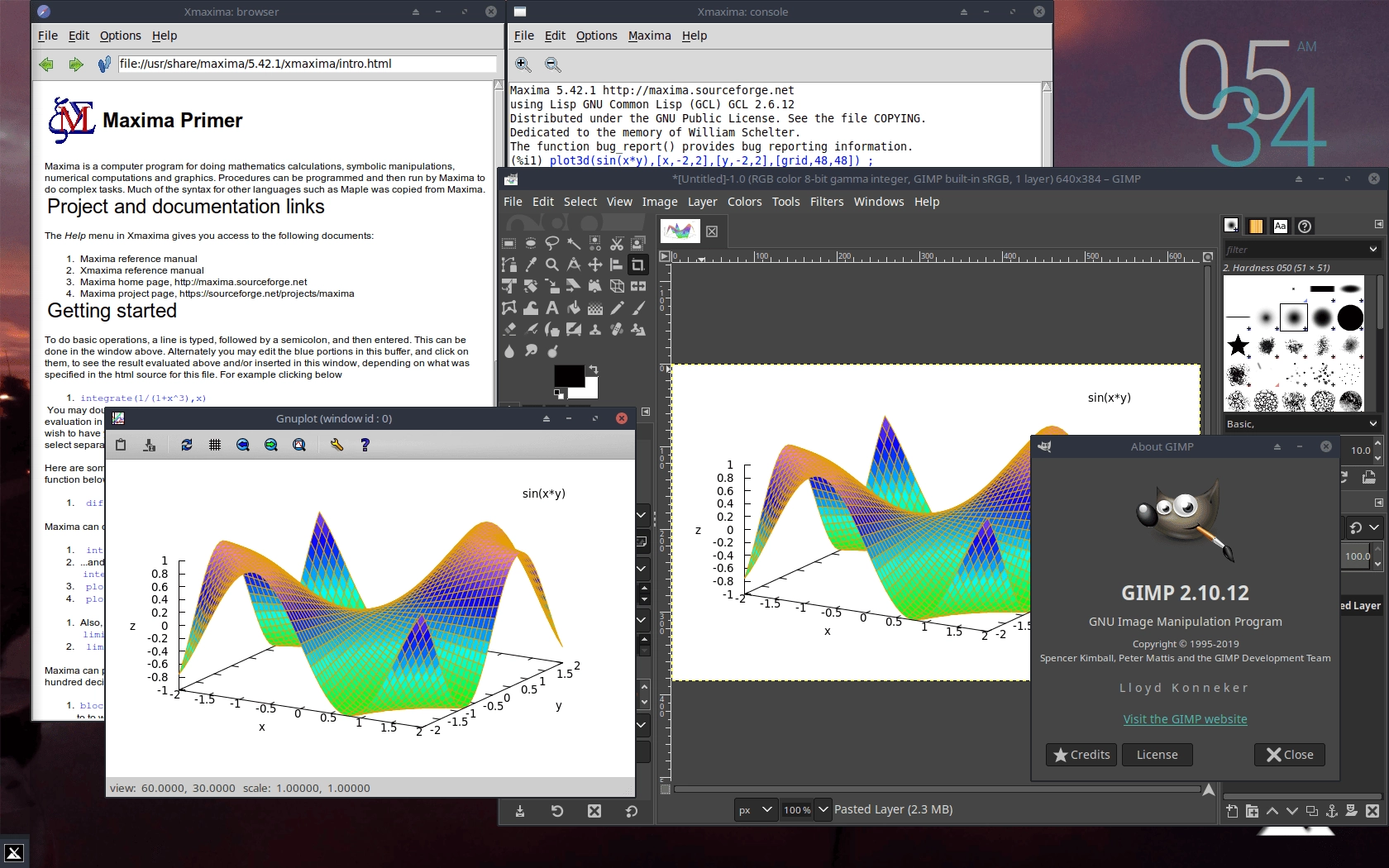Click Close button in About GIMP dialog
The height and width of the screenshot is (868, 1389).
(x=1290, y=755)
